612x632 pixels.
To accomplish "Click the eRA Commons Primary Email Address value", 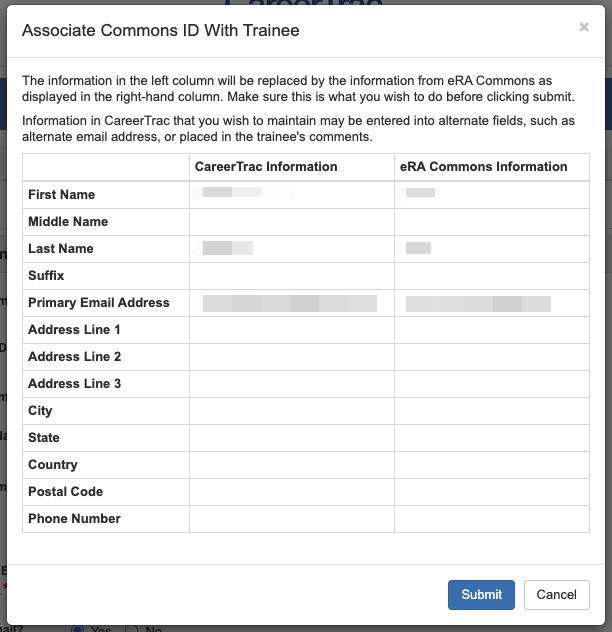I will [x=478, y=303].
